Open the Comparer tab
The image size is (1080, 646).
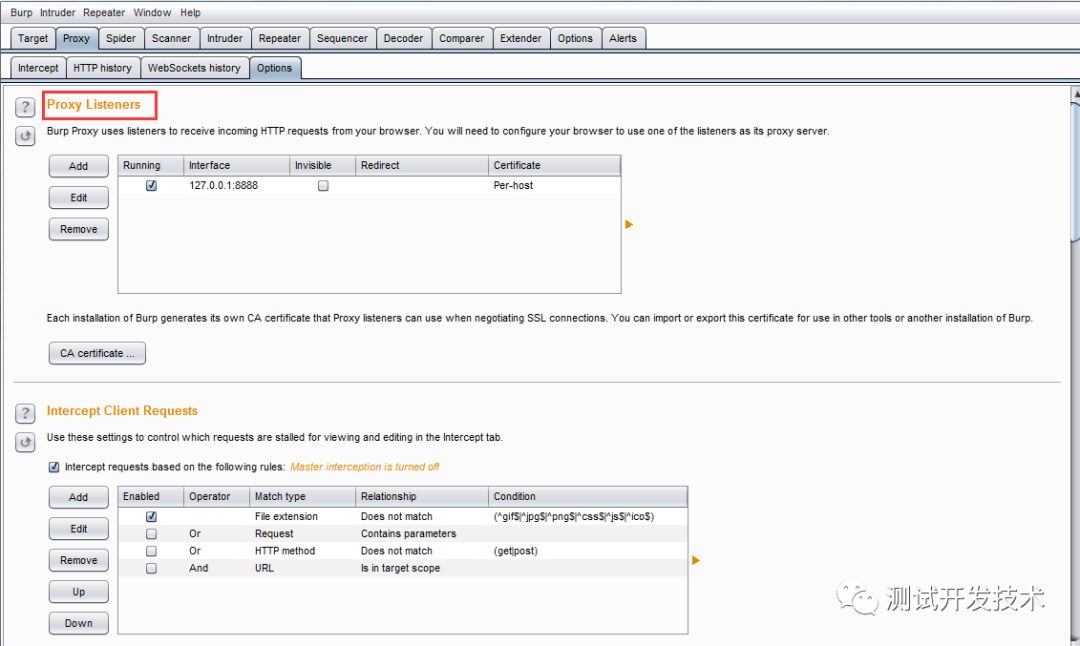pyautogui.click(x=461, y=39)
